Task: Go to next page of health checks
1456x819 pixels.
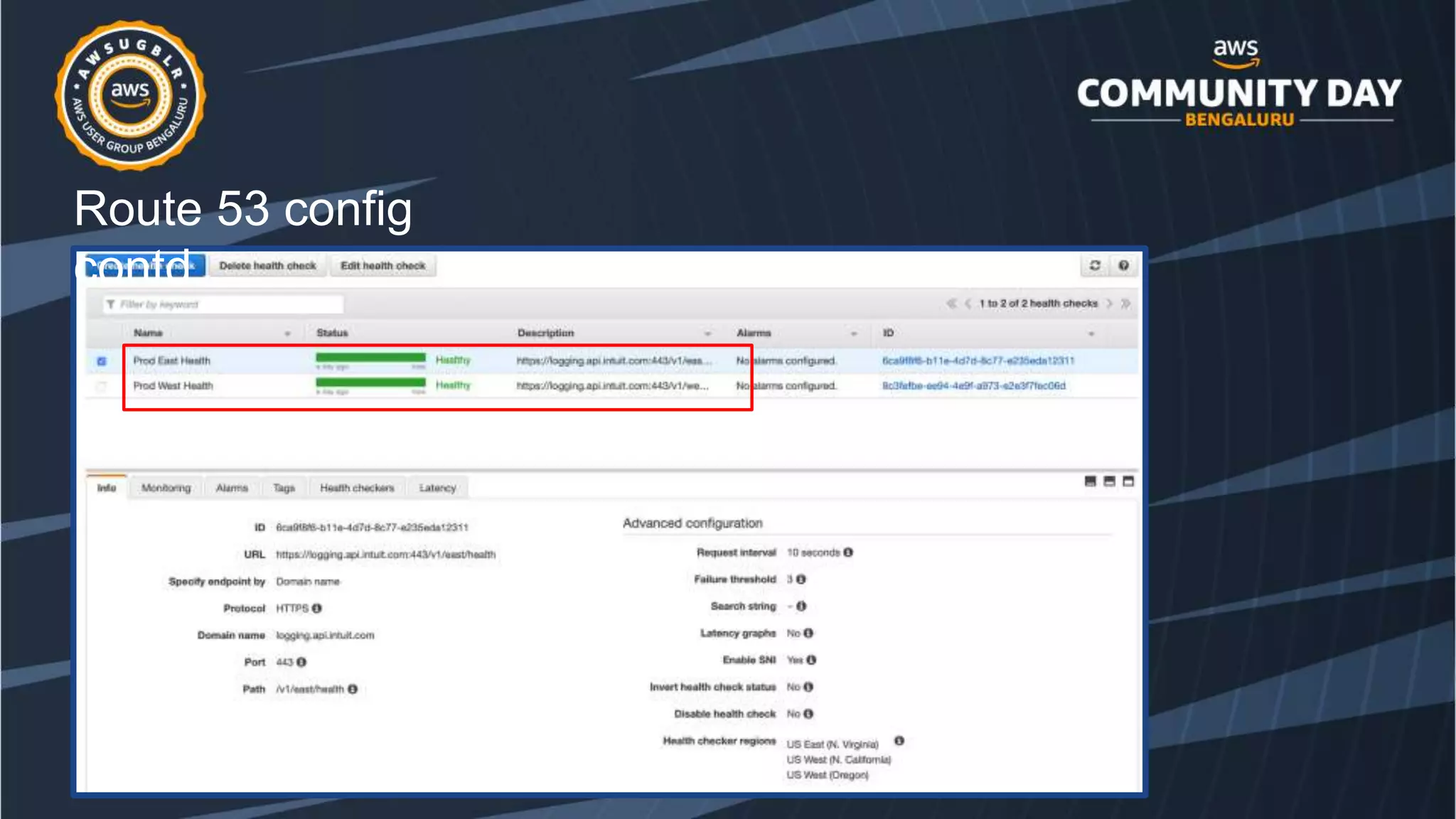Action: click(1109, 304)
